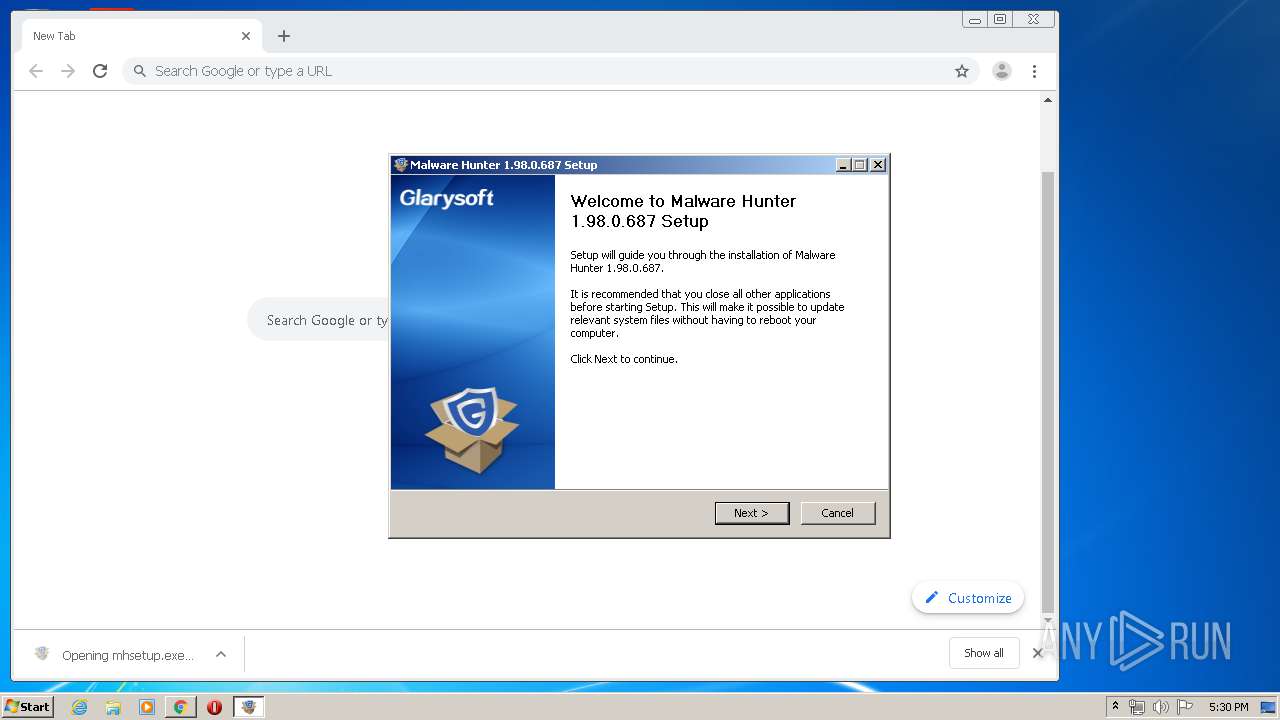Minimize the Chrome window

(975, 19)
